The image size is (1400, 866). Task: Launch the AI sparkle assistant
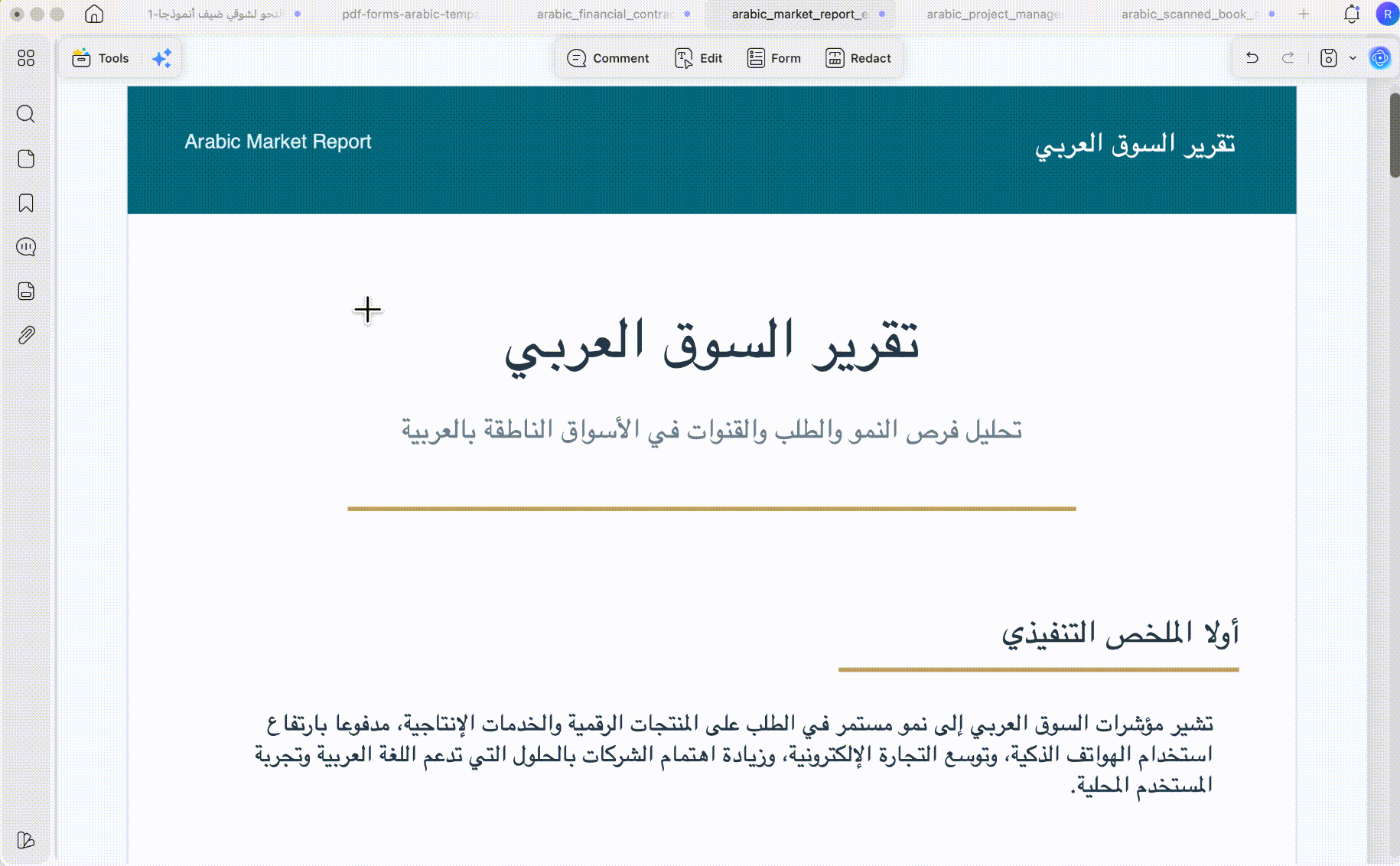162,58
